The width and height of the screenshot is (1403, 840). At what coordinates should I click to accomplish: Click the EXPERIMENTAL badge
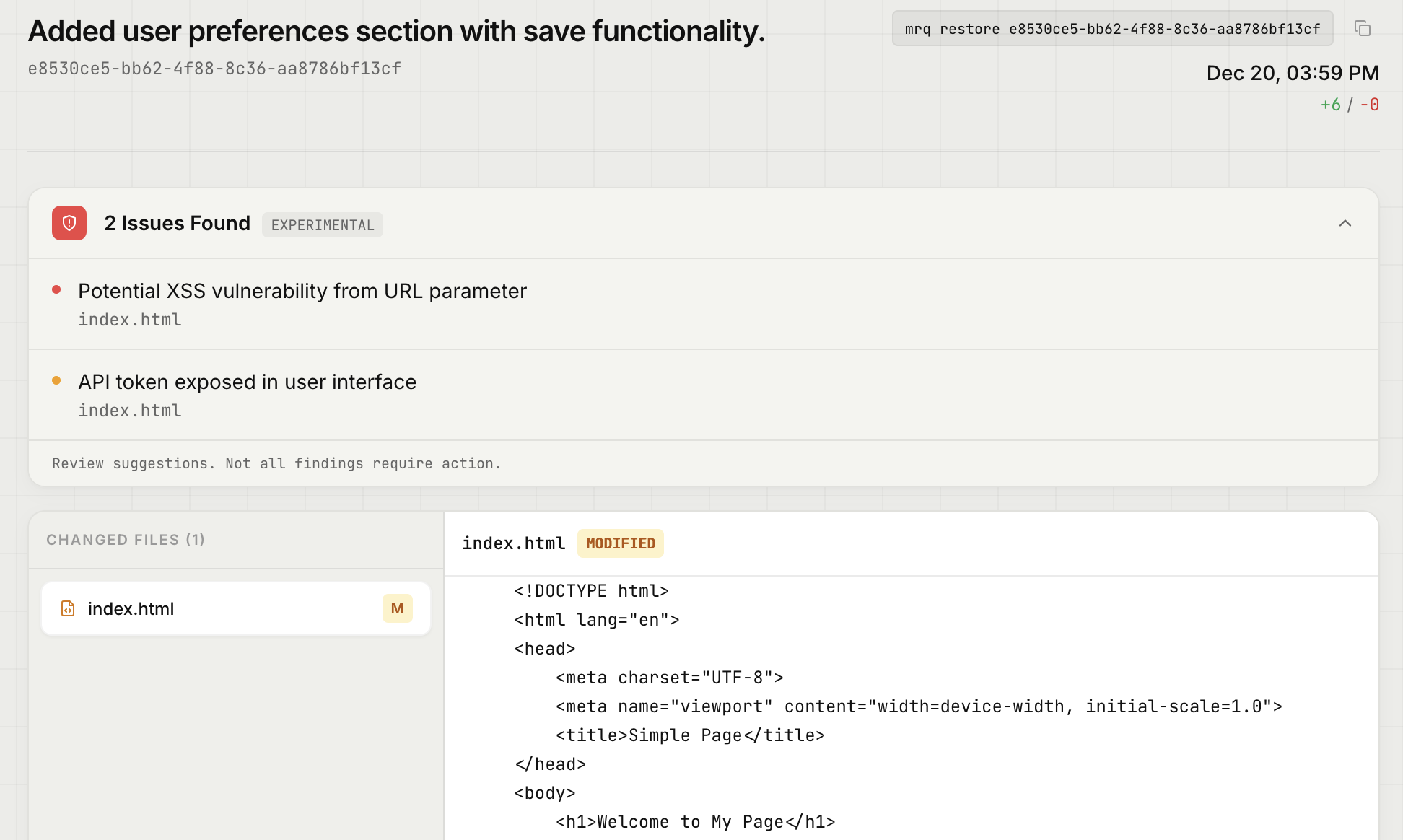pos(322,224)
